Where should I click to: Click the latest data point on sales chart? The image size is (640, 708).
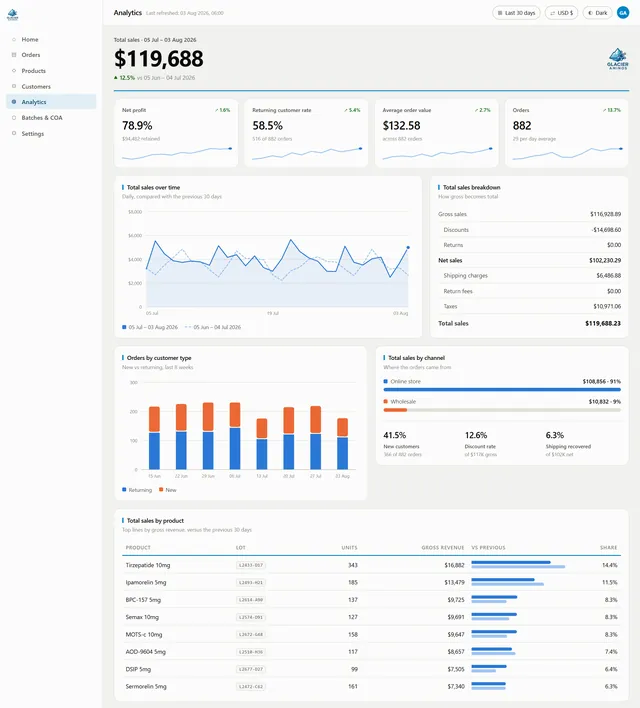coord(408,247)
